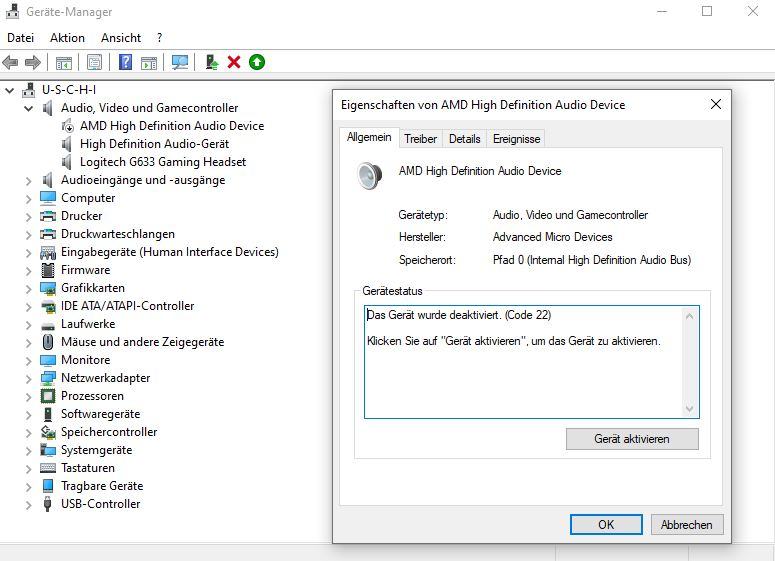Expand the IDE ATA/ATAPI-Controller category

29,307
